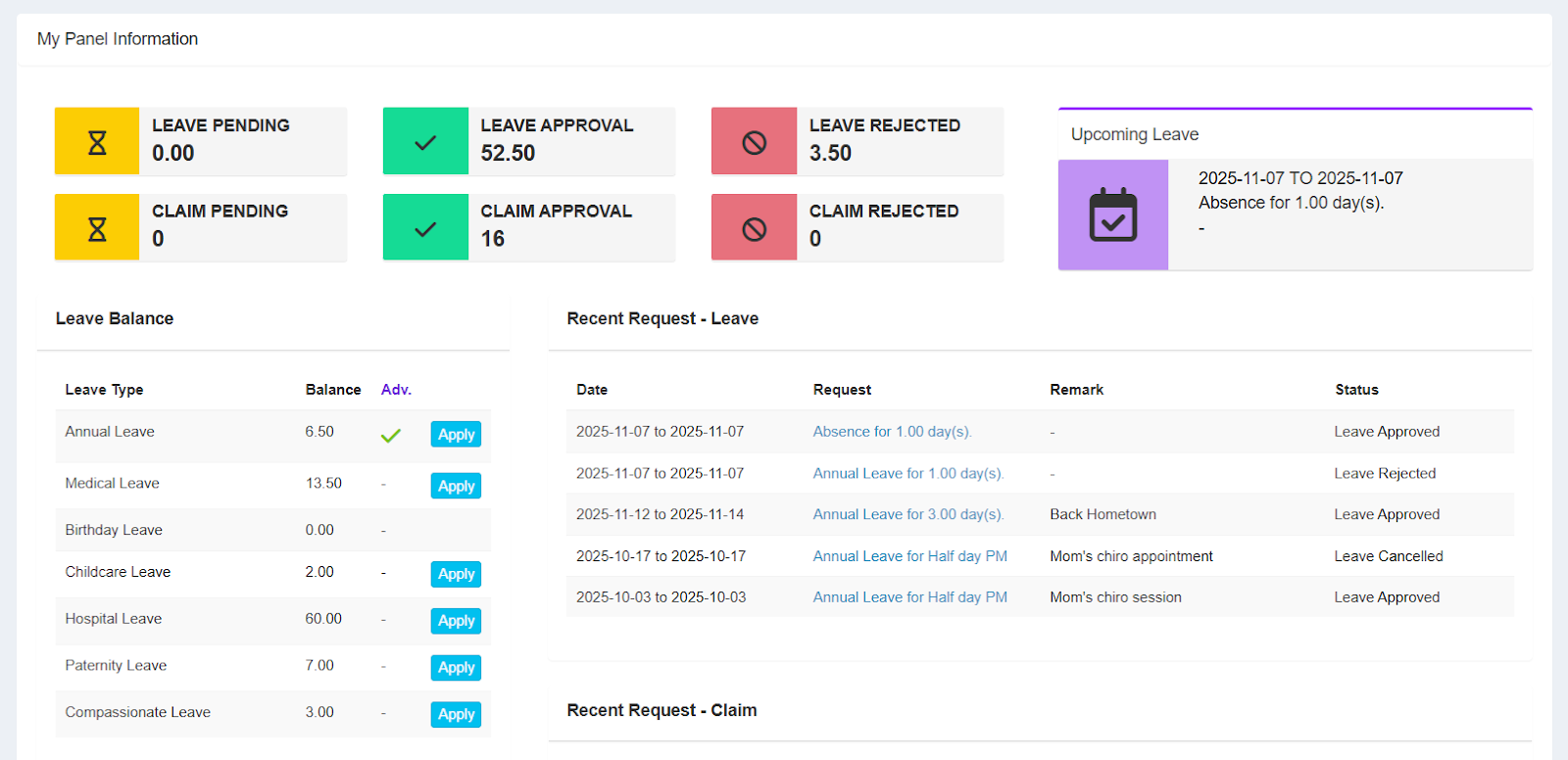The width and height of the screenshot is (1568, 760).
Task: Open the Annual Leave for 3.00 day(s) request
Action: tap(907, 515)
